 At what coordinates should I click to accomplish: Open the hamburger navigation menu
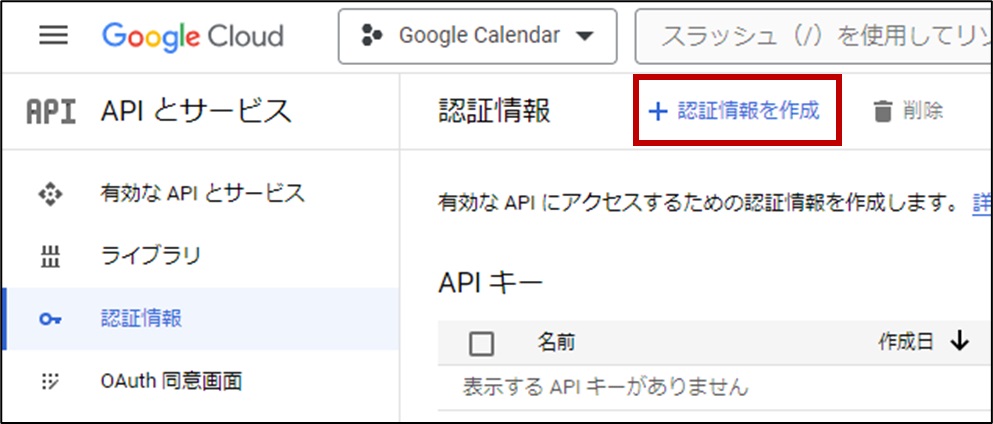point(53,36)
